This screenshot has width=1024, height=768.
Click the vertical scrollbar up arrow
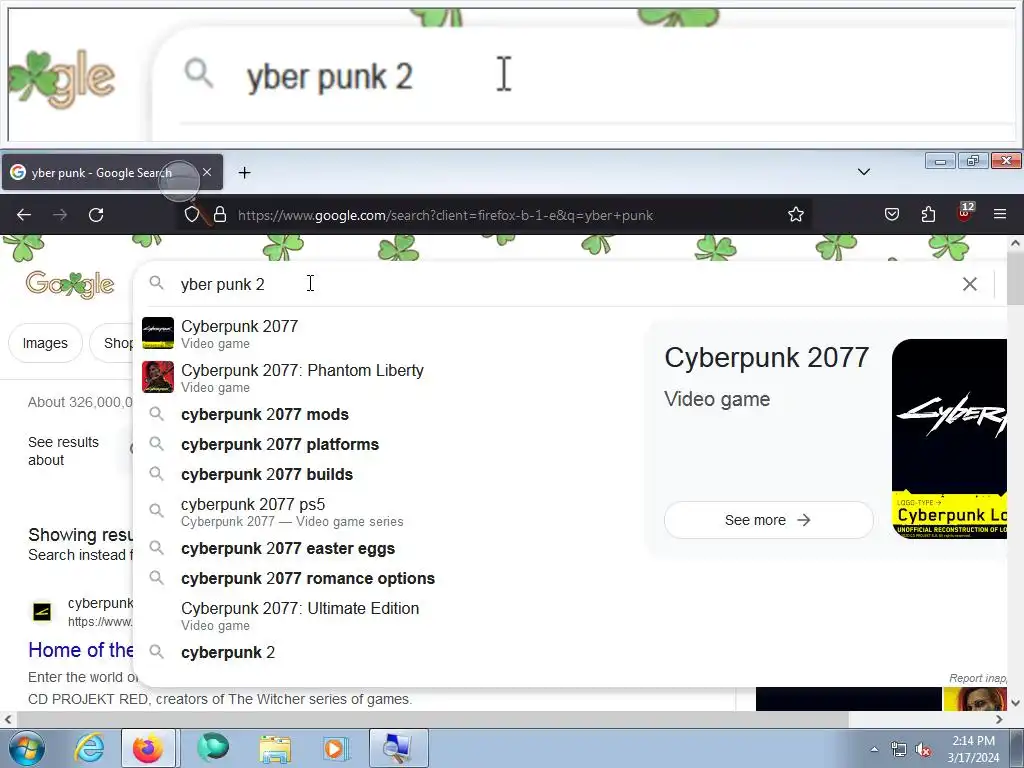pos(1016,243)
